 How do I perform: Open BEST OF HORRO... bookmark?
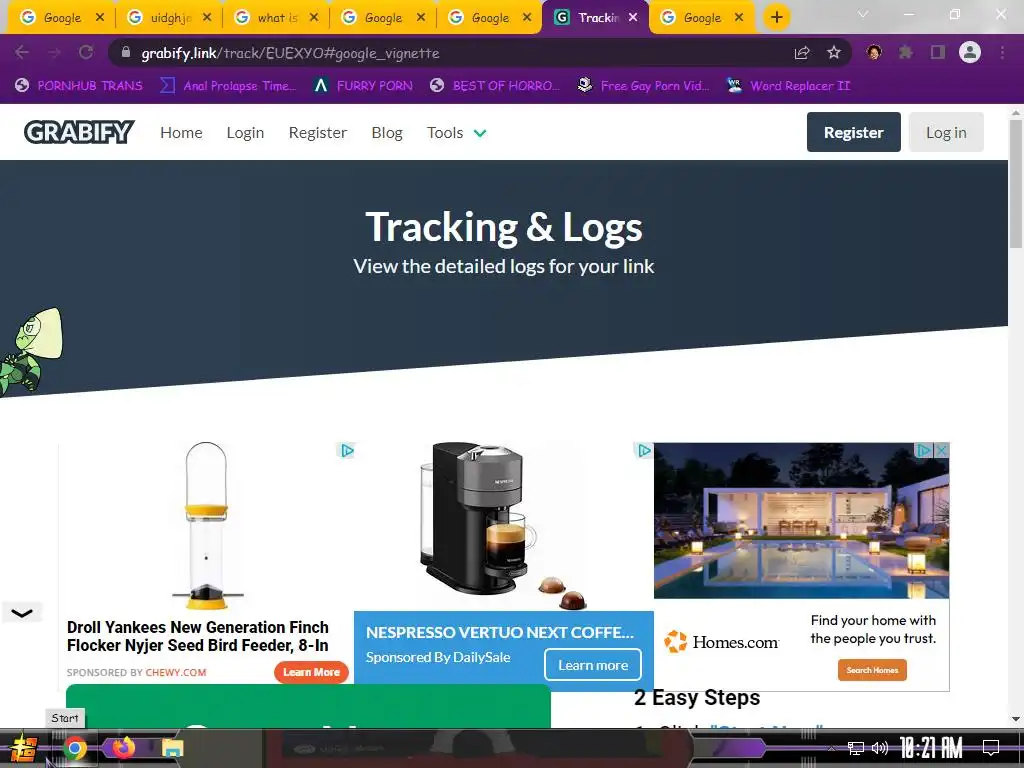click(x=495, y=86)
